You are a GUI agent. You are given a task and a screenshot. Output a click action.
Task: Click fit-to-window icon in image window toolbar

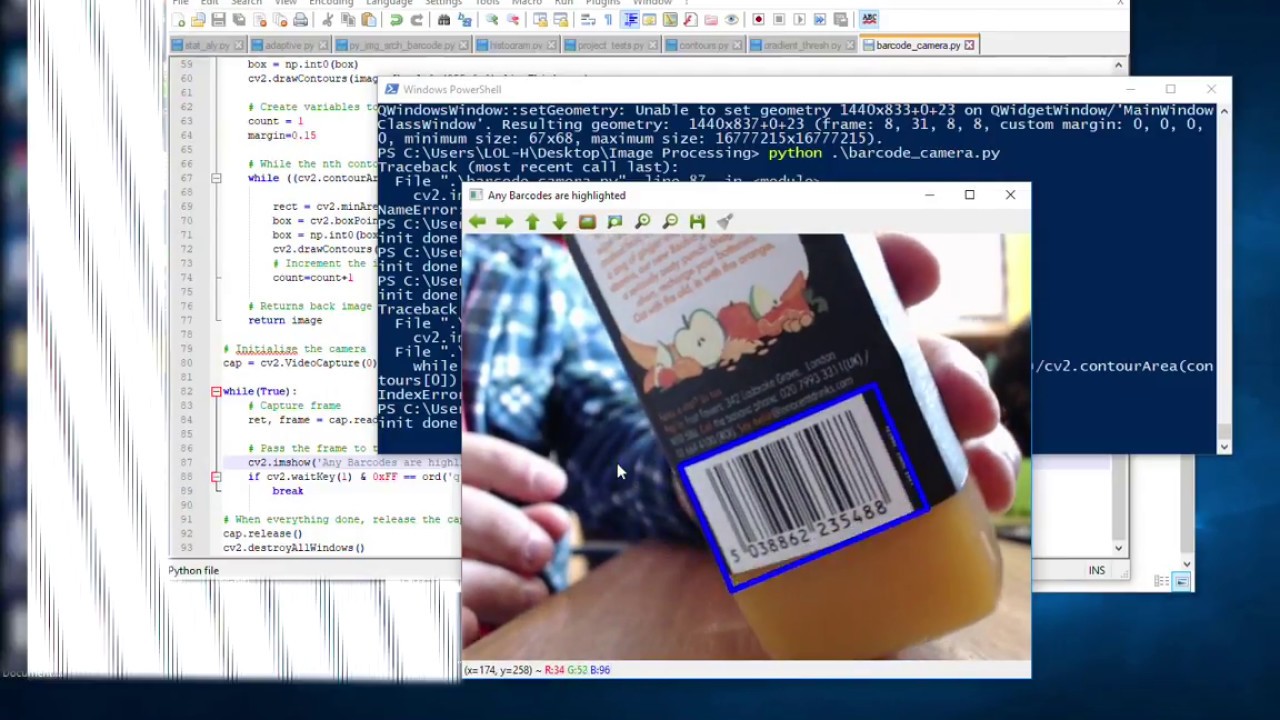click(615, 221)
